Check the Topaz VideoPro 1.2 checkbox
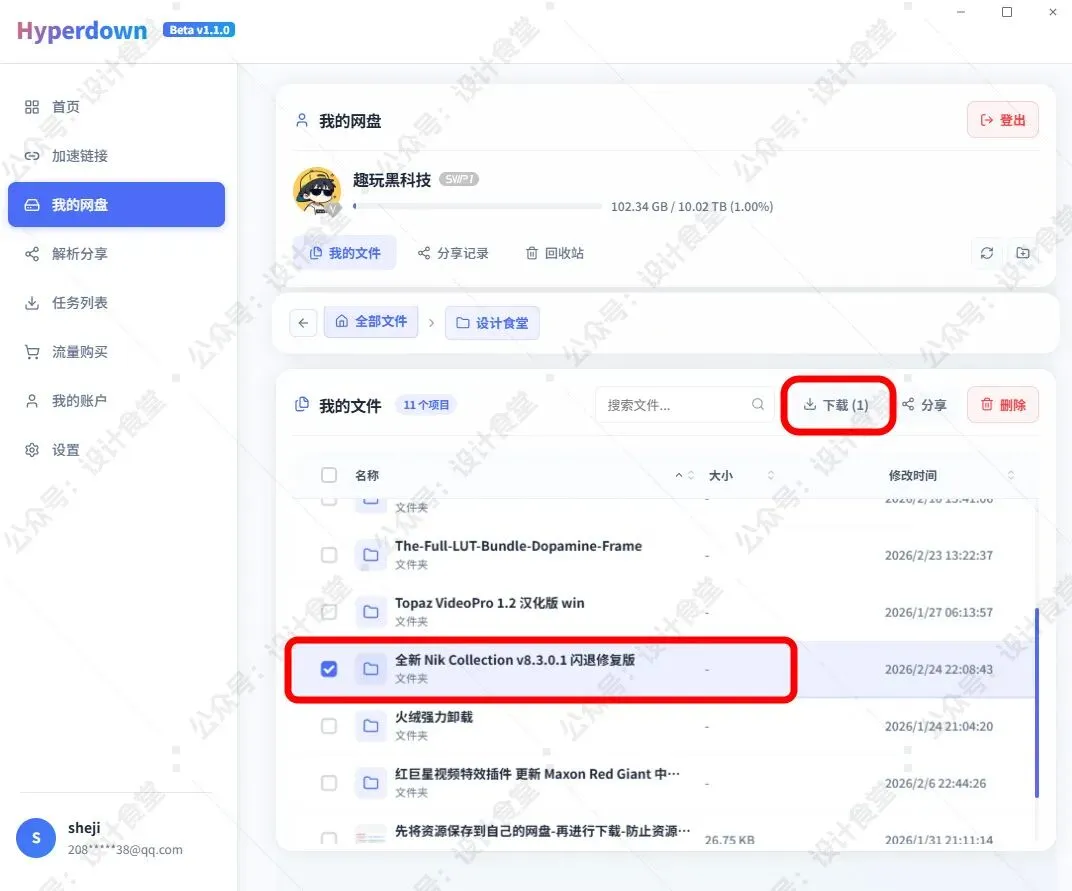Viewport: 1072px width, 891px height. coord(329,611)
